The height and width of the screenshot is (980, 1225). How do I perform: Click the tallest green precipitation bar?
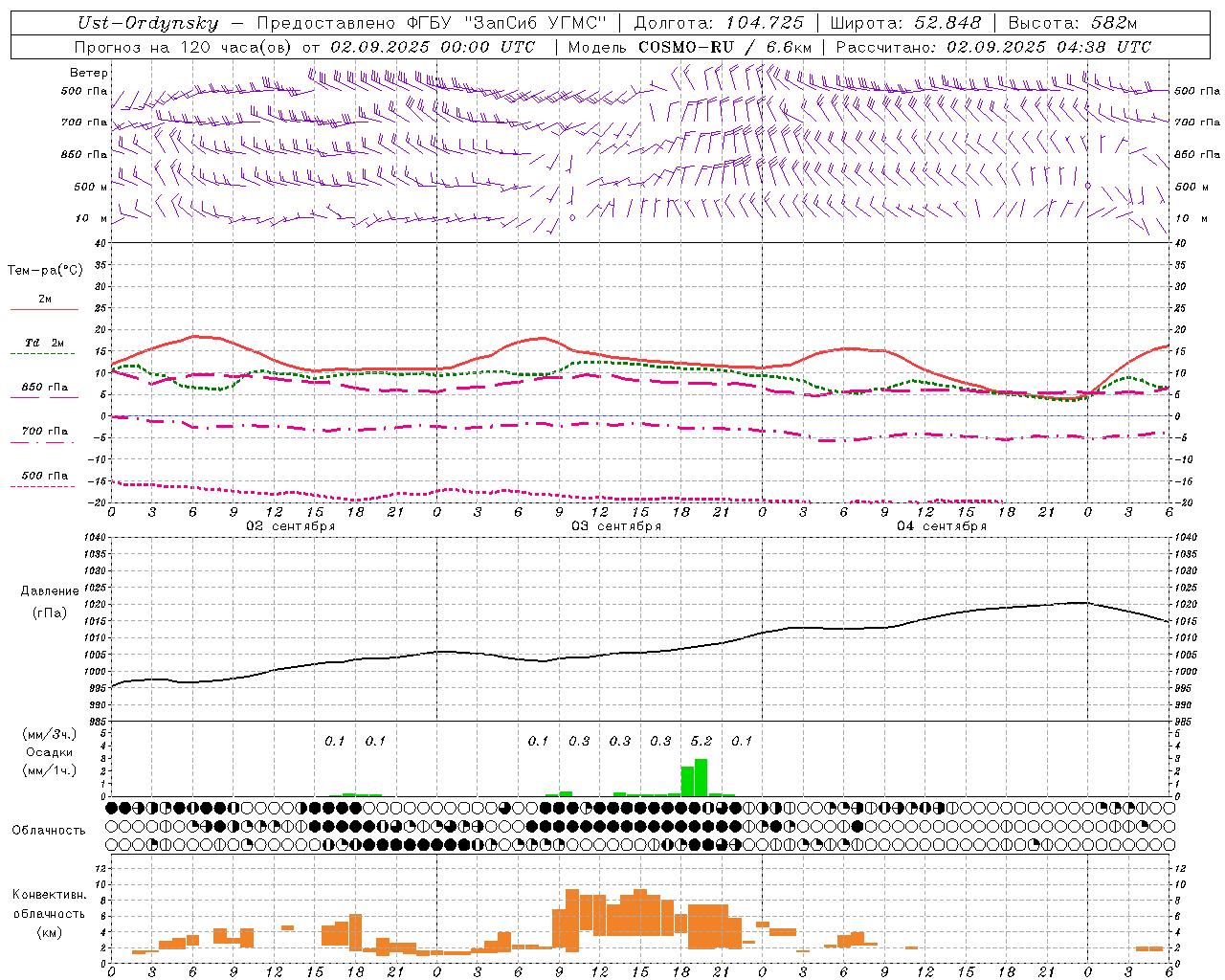pyautogui.click(x=702, y=777)
